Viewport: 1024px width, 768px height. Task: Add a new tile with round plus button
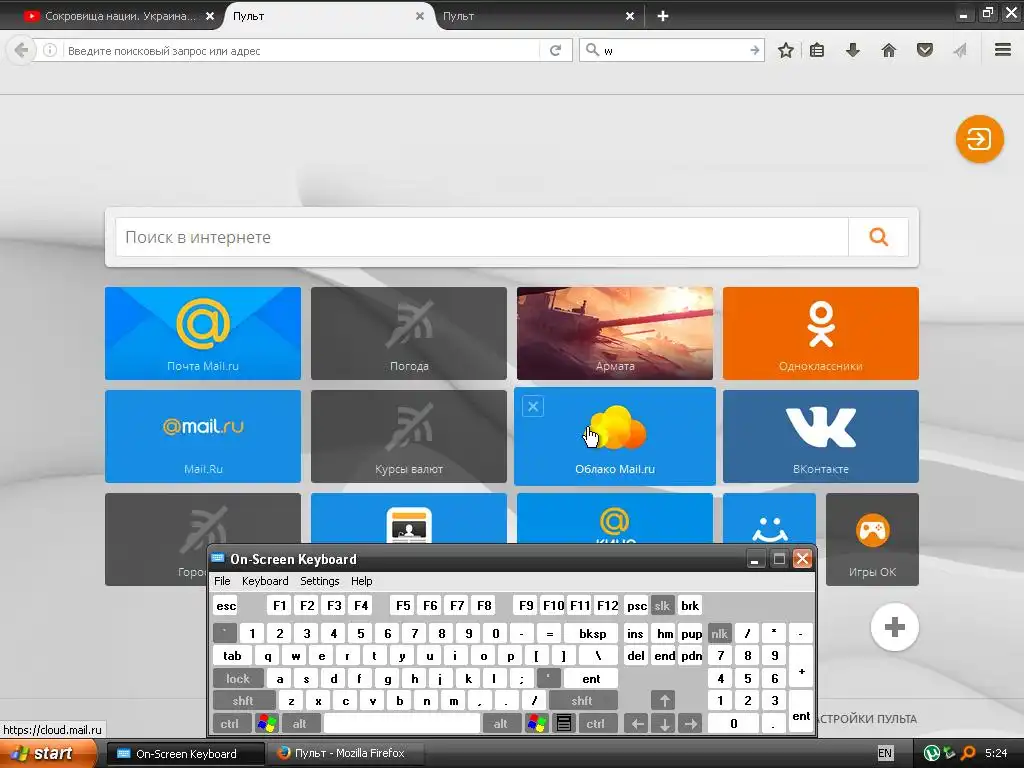click(895, 627)
